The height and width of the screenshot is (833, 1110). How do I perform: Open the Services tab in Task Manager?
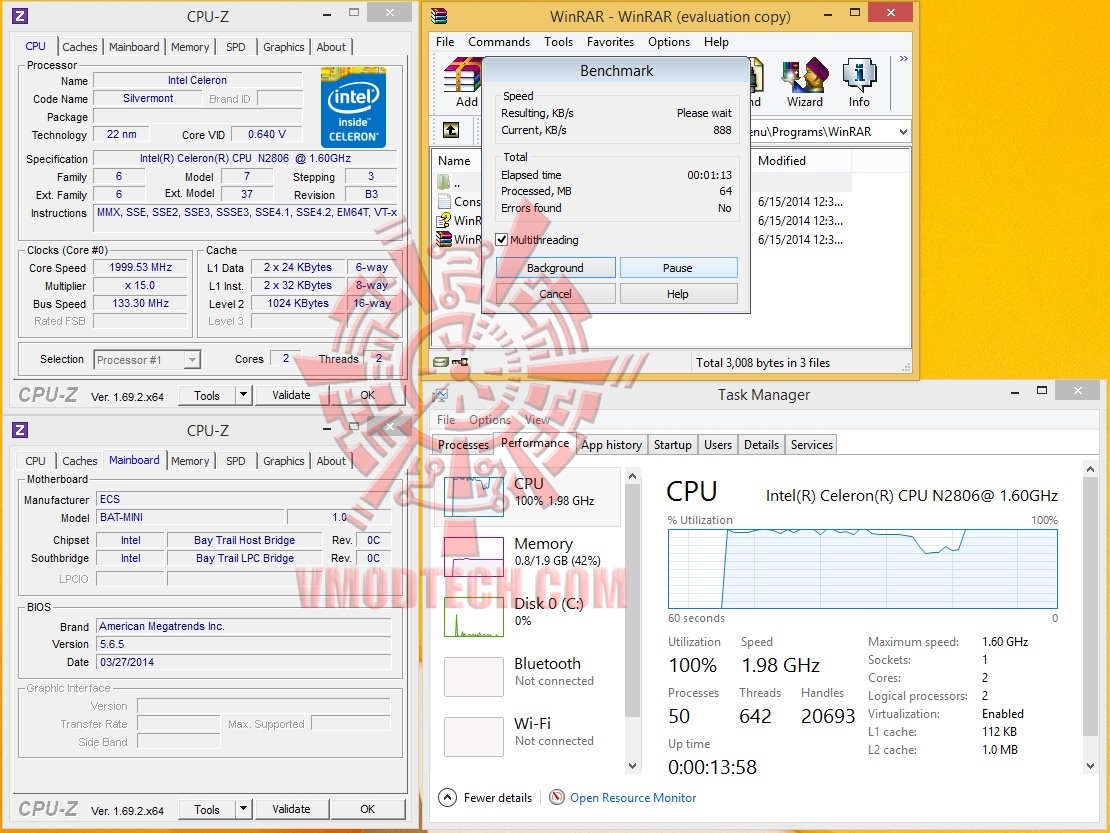coord(811,444)
